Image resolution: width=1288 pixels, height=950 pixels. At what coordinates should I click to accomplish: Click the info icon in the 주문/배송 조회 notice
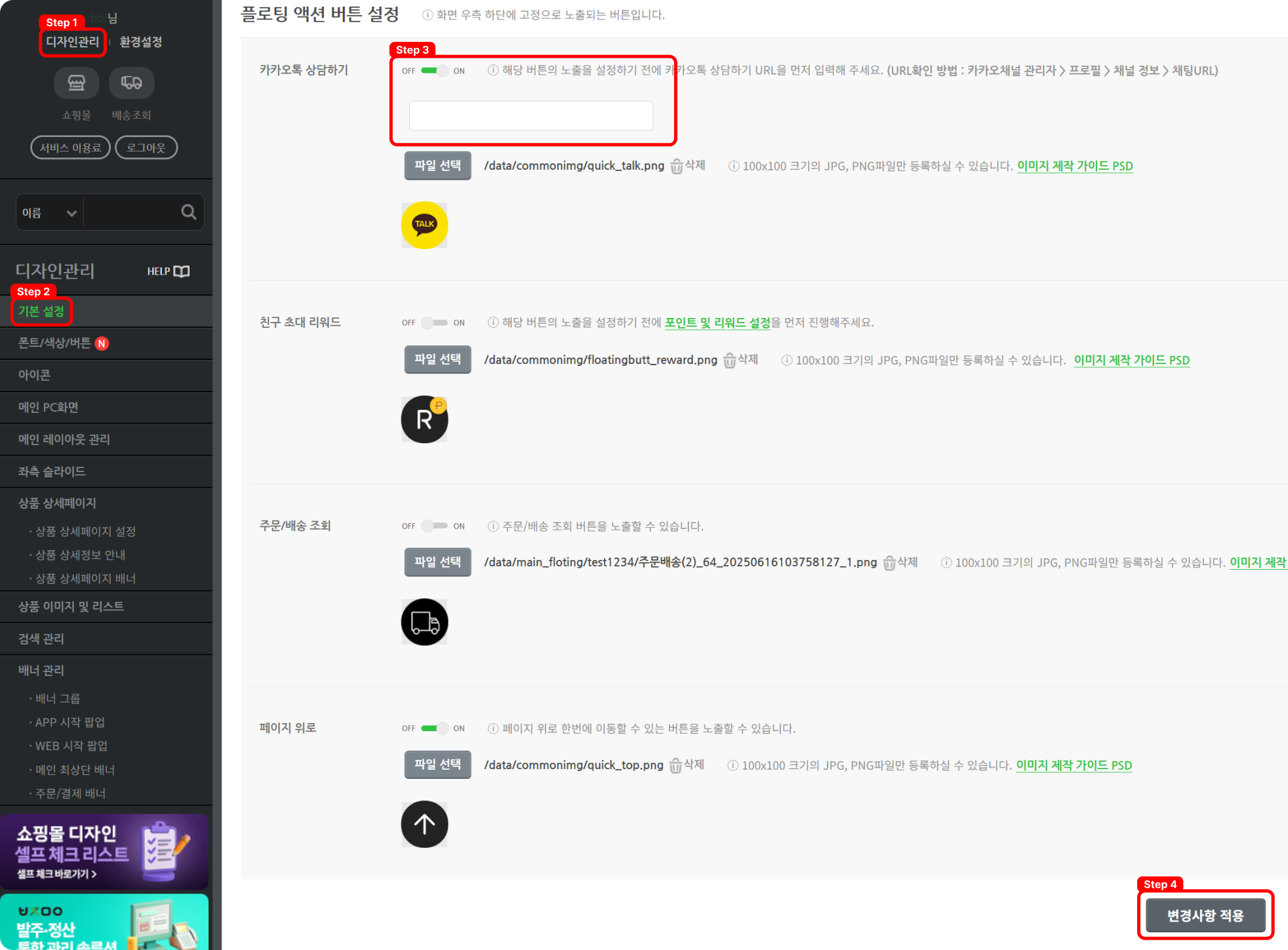(x=493, y=526)
